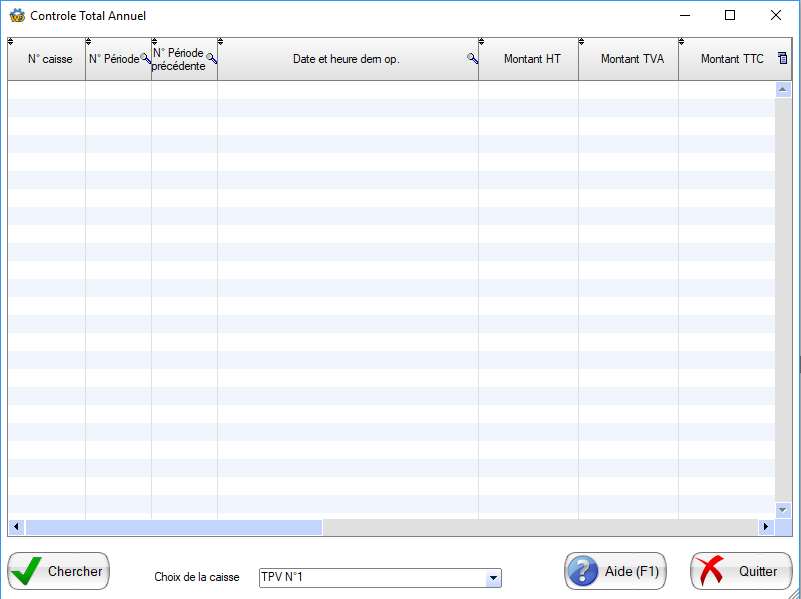Viewport: 801px width, 599px height.
Task: Click the Quitter button
Action: 740,571
